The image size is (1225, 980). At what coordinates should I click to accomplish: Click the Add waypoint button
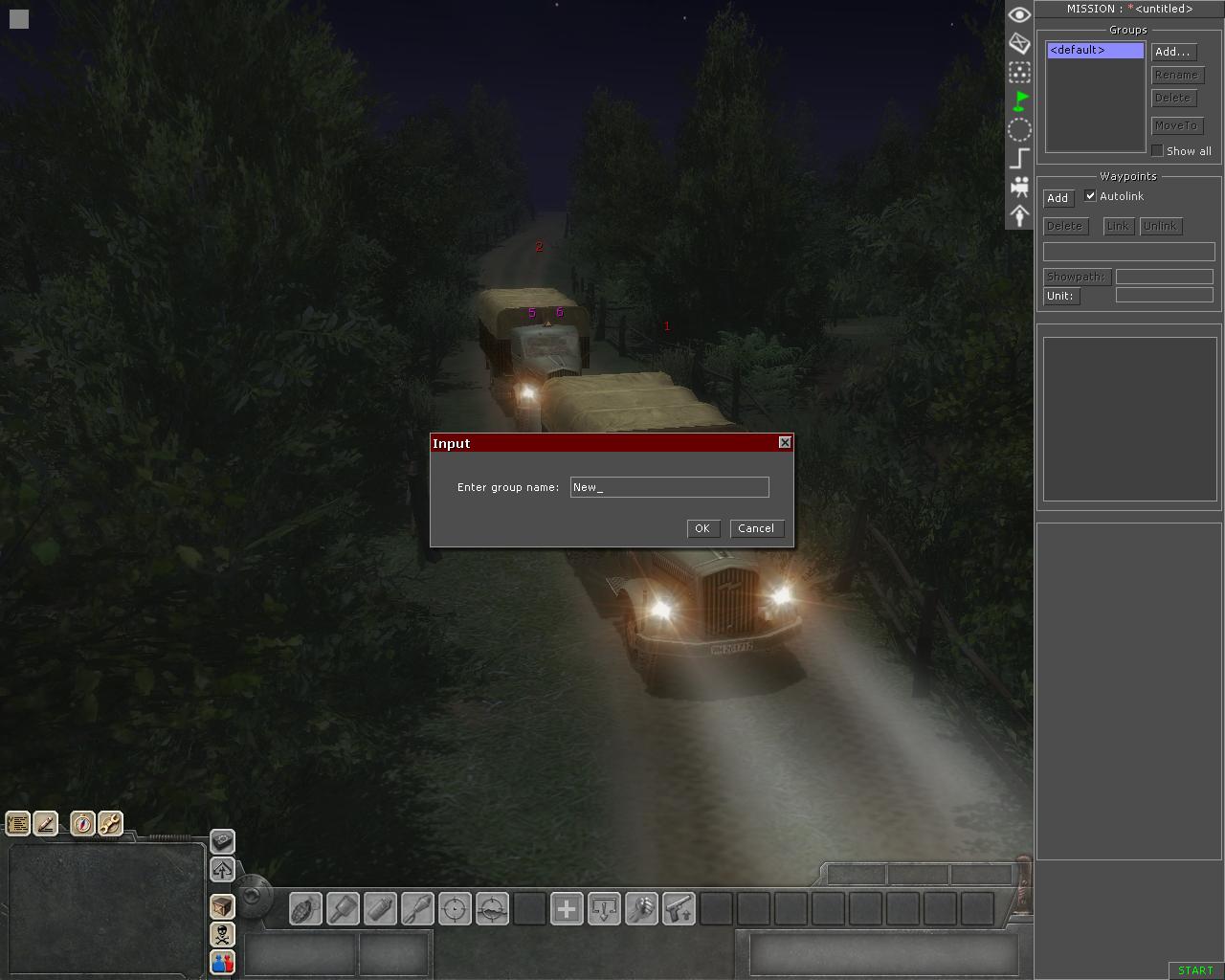point(1058,198)
